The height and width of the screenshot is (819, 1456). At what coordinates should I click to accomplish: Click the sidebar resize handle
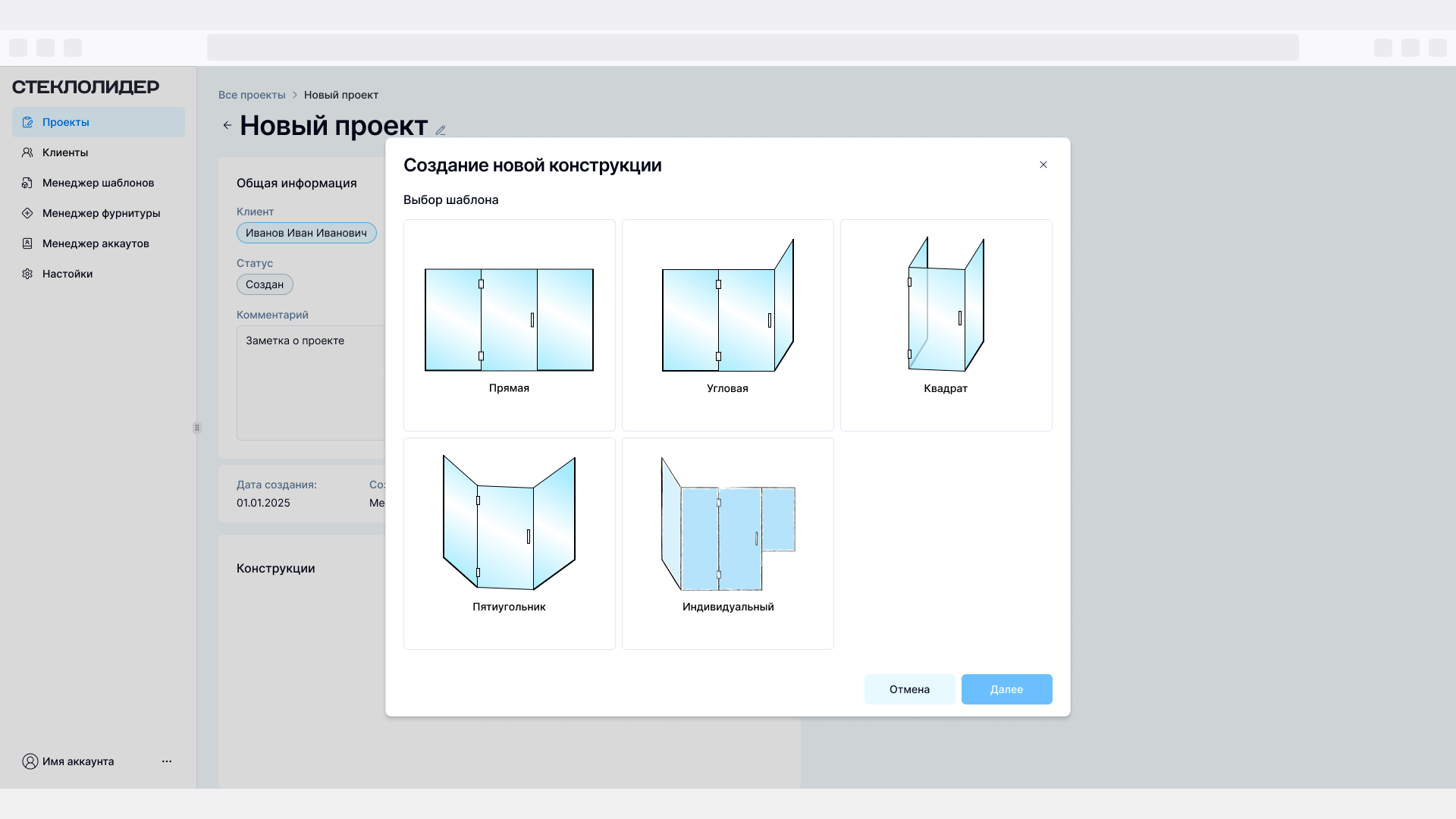tap(197, 428)
